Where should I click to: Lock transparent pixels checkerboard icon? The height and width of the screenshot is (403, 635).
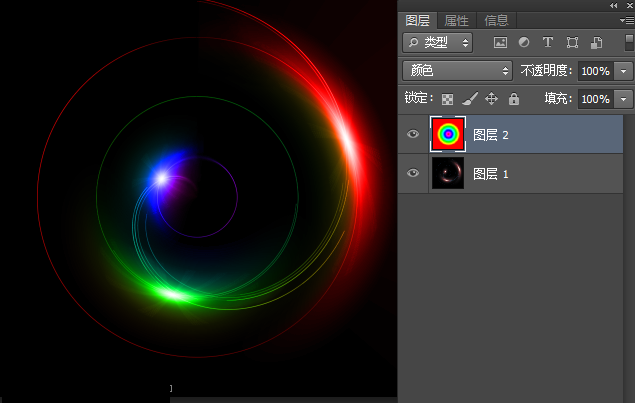pyautogui.click(x=447, y=99)
